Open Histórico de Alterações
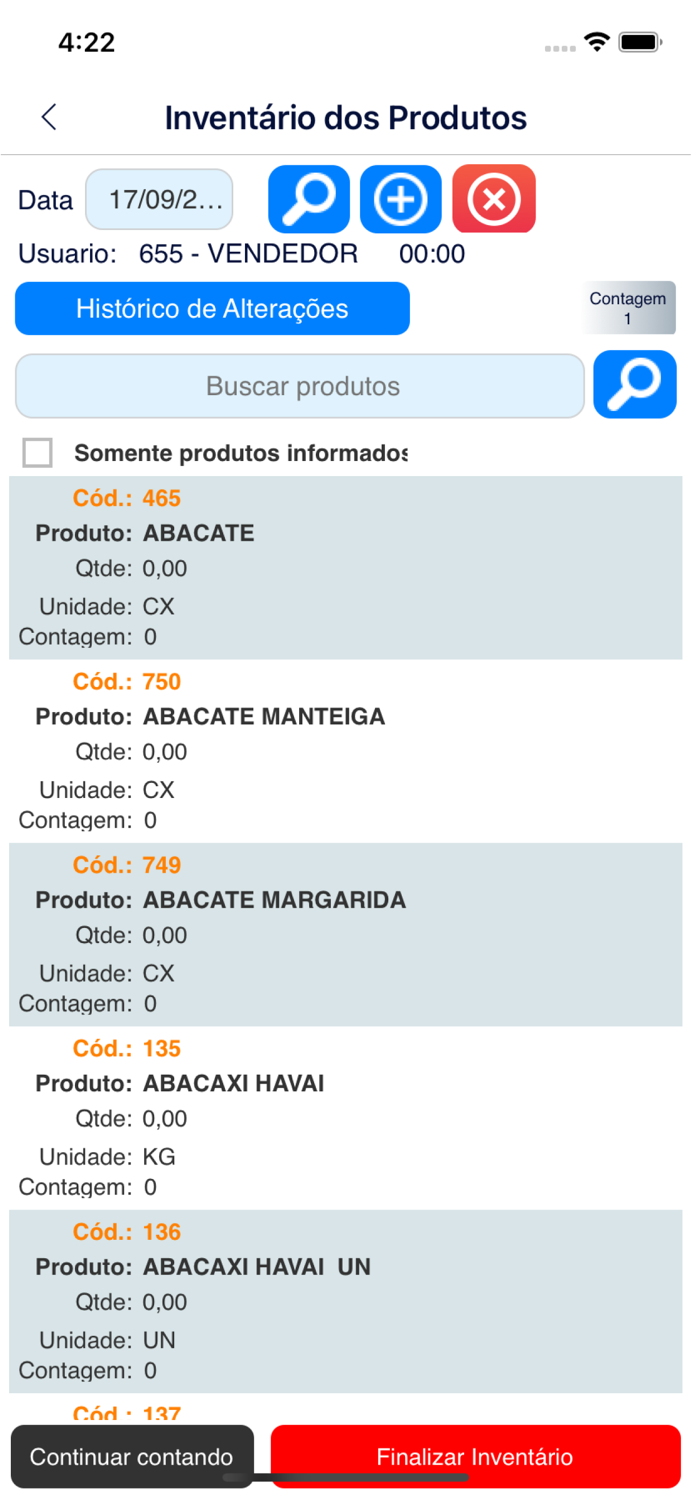This screenshot has width=693, height=1500. pyautogui.click(x=212, y=308)
